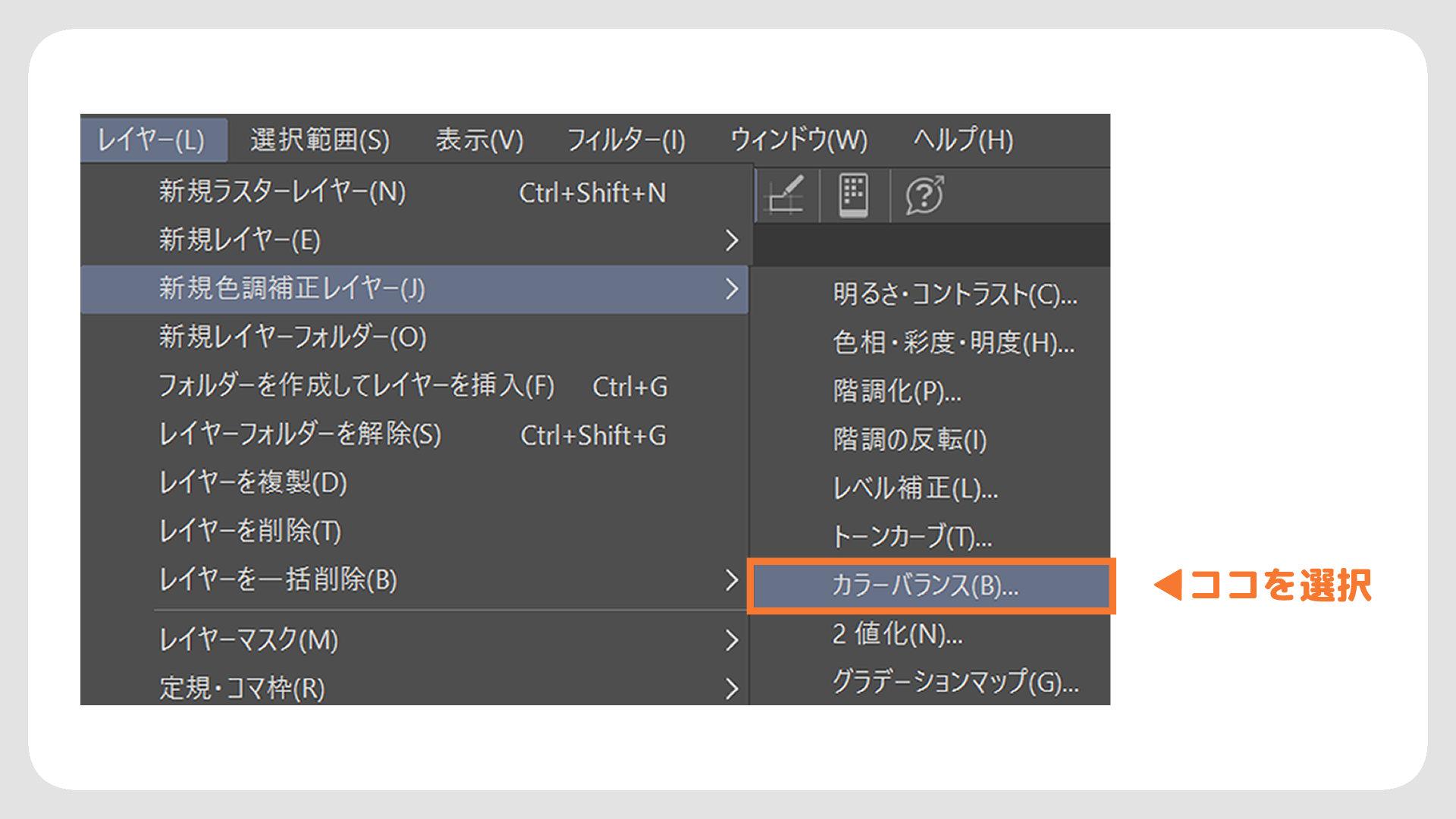1456x819 pixels.
Task: Click 明るさ・コントラスト(C) submenu item
Action: coord(955,294)
